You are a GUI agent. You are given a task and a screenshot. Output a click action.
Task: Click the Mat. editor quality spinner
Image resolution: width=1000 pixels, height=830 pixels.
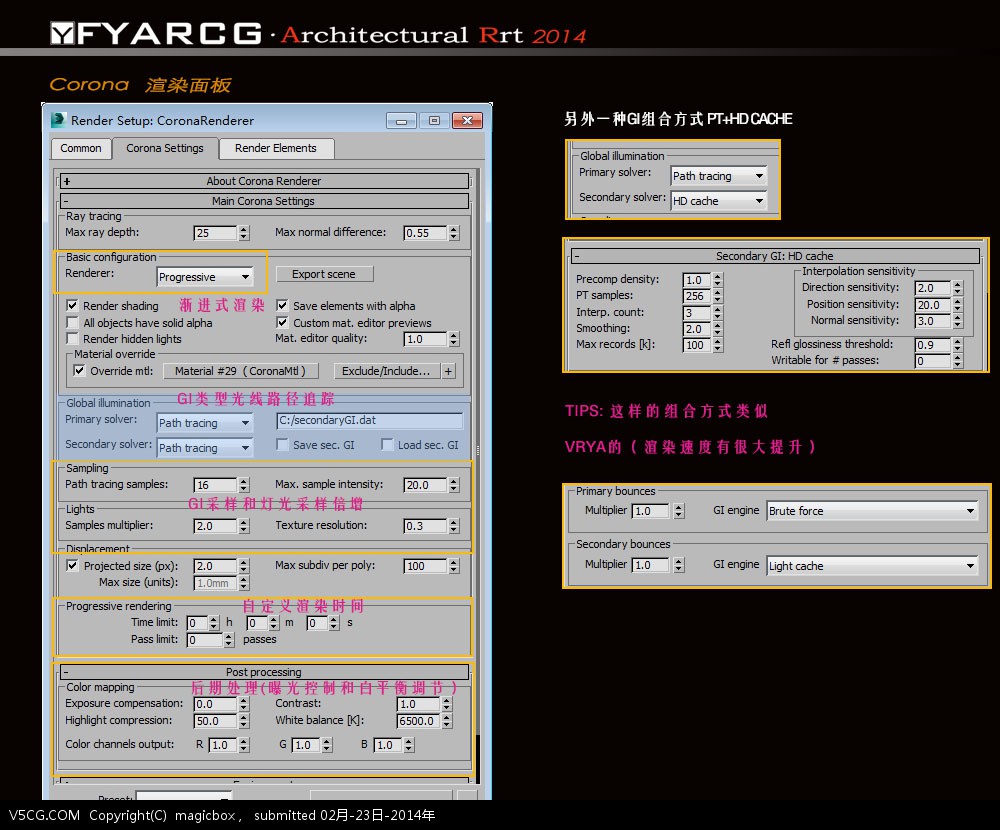[x=453, y=339]
